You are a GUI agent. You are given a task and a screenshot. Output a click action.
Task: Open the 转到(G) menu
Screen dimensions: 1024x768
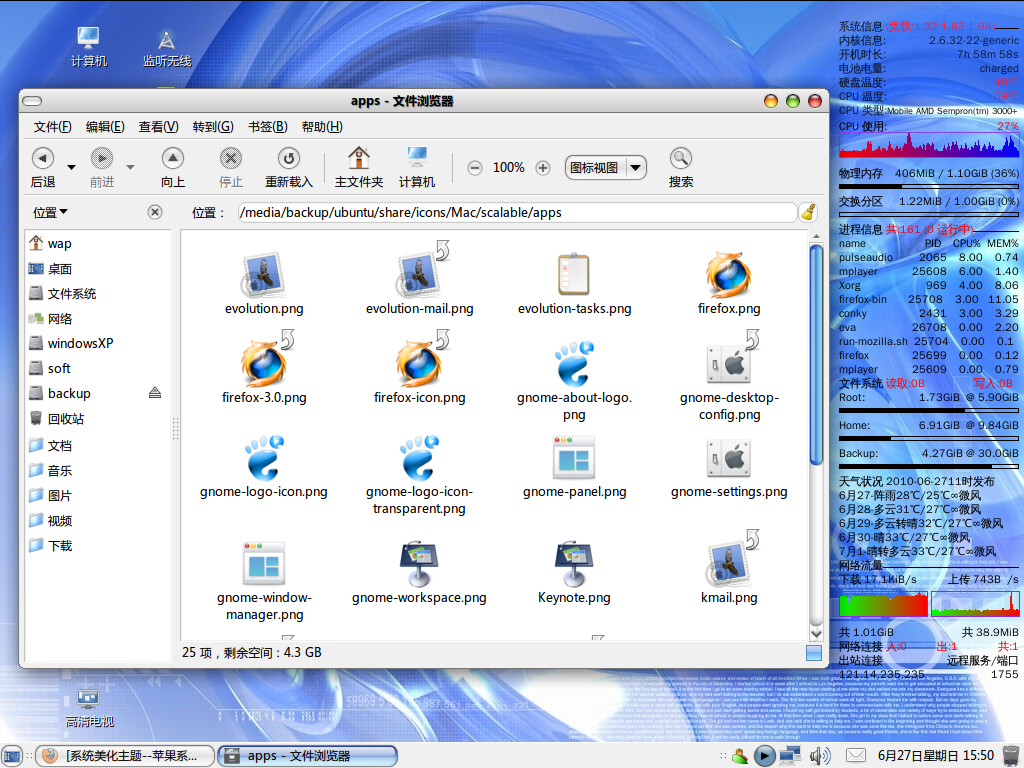coord(213,127)
